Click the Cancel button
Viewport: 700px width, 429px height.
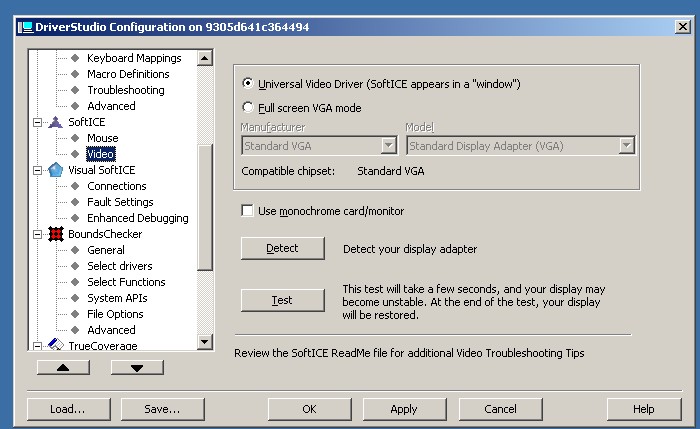(500, 409)
